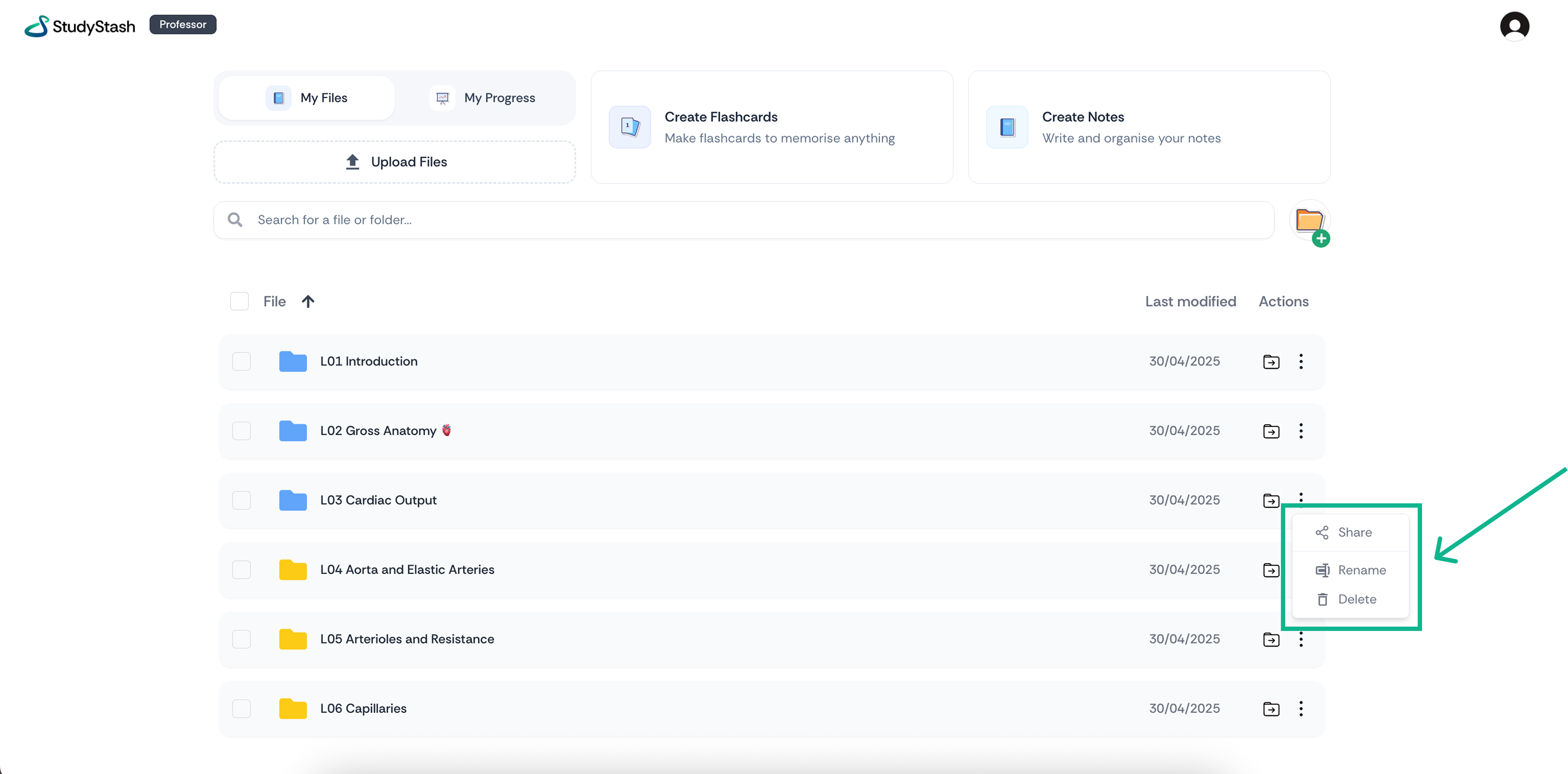
Task: Click the StudyStash logo
Action: tap(80, 26)
